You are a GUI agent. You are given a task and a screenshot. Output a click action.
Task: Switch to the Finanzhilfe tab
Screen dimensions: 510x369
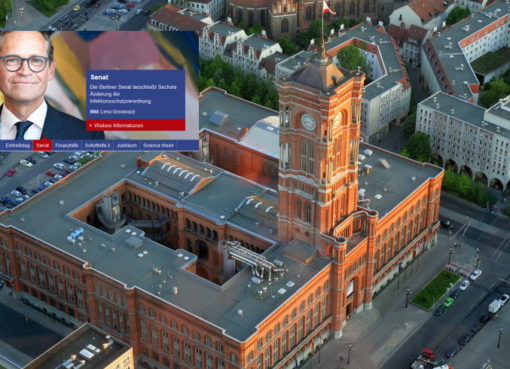67,146
